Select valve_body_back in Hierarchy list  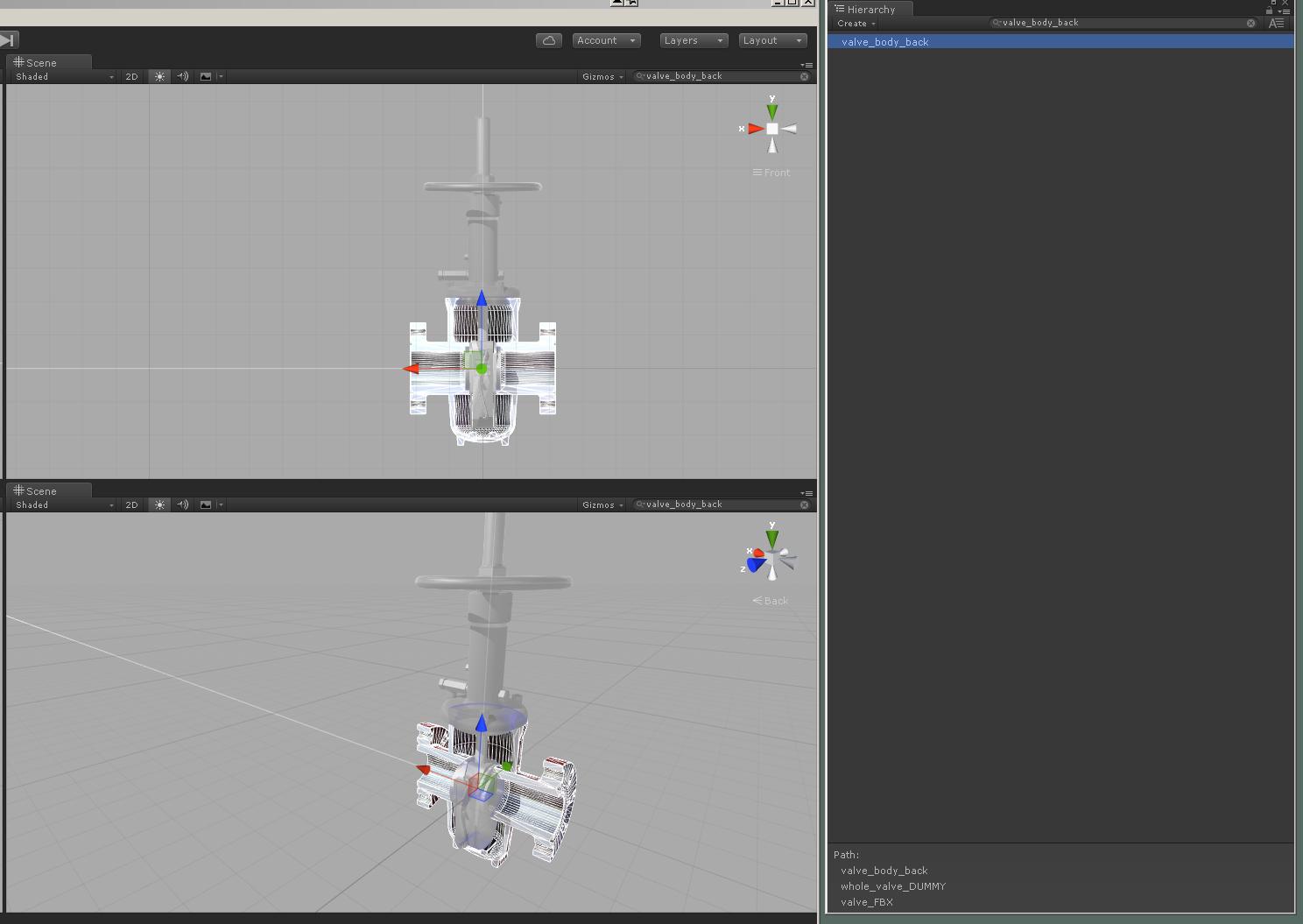[1060, 41]
